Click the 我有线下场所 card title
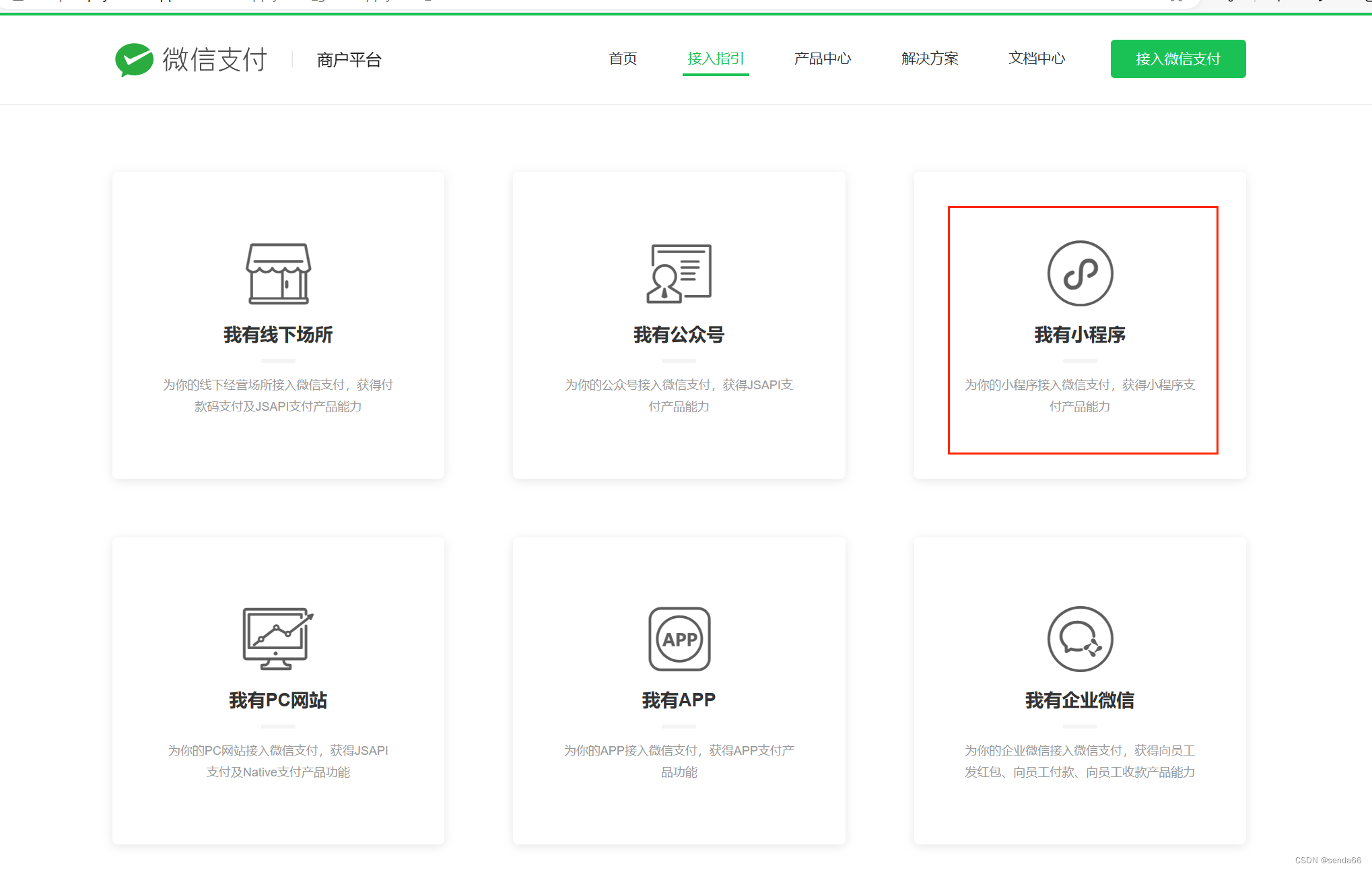The image size is (1372, 870). (278, 335)
